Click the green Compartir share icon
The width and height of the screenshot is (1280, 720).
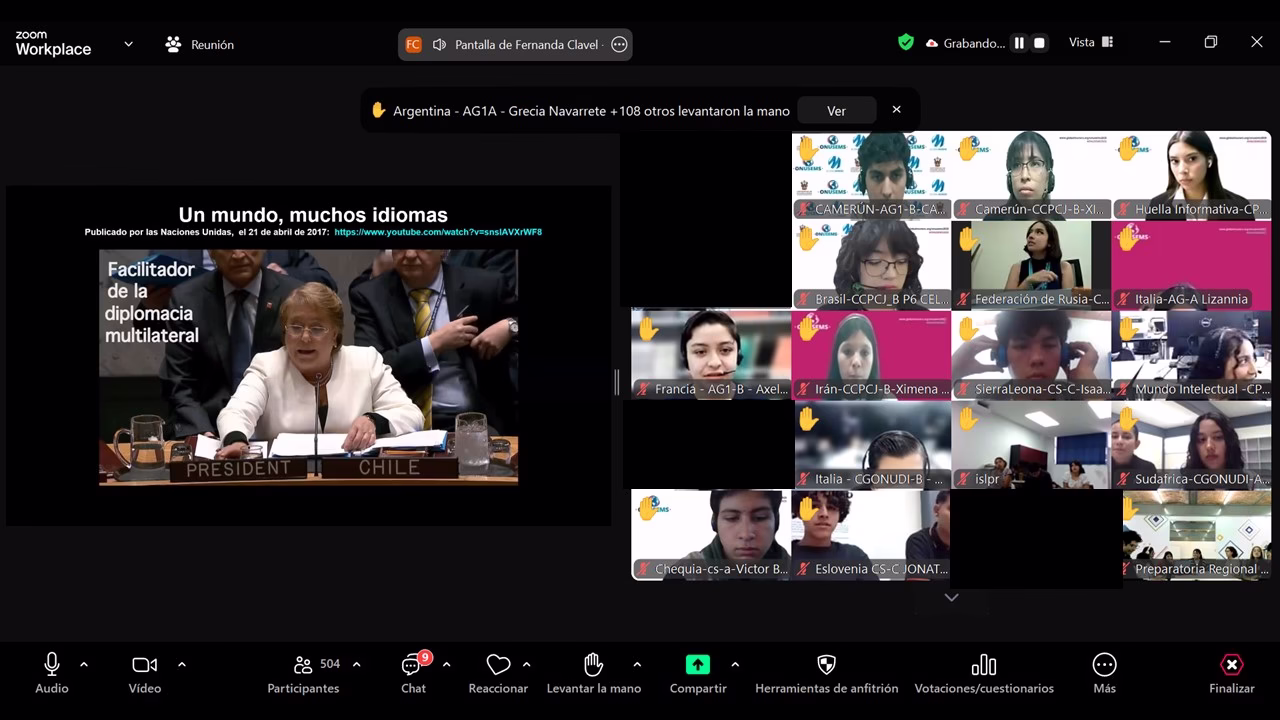697,665
